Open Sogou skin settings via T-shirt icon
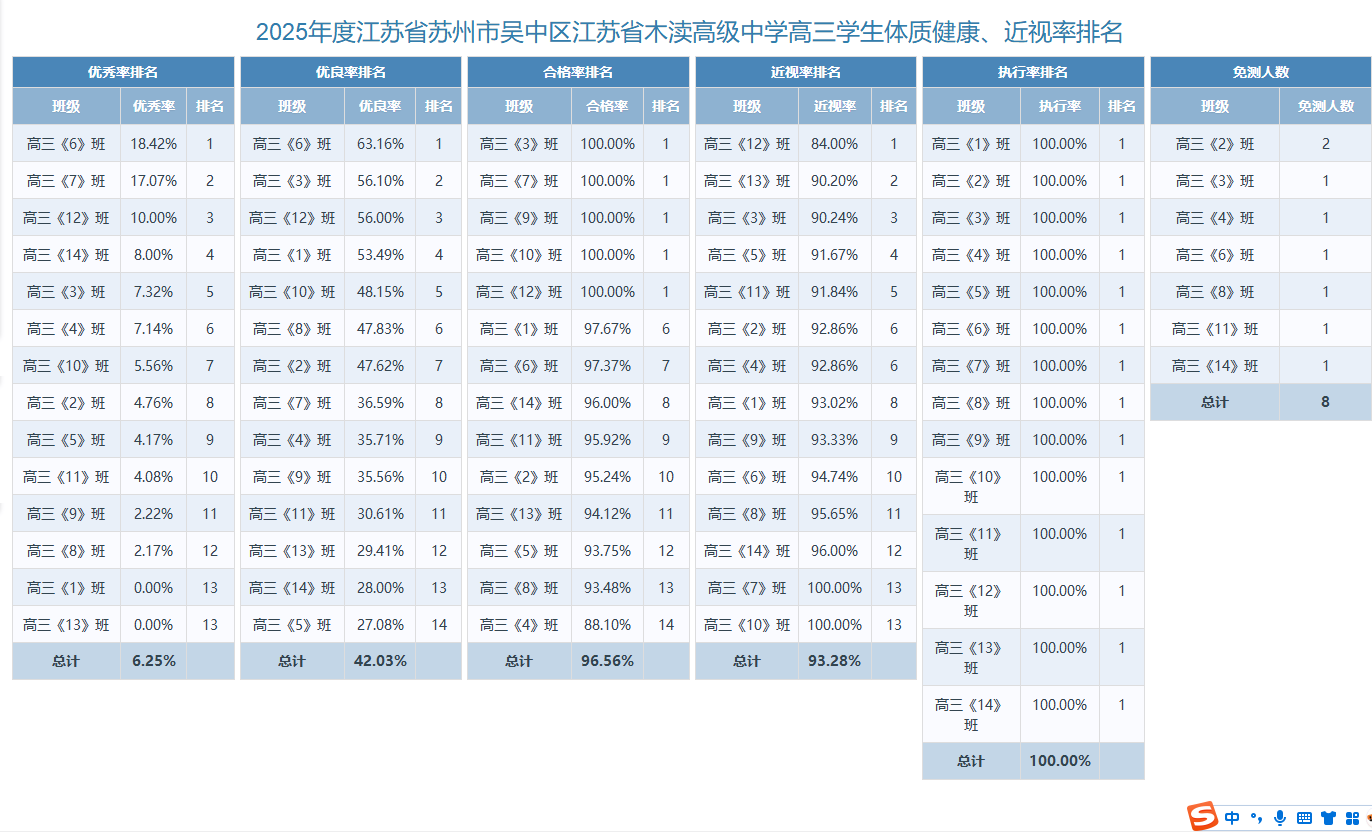Image resolution: width=1372 pixels, height=832 pixels. pyautogui.click(x=1329, y=817)
